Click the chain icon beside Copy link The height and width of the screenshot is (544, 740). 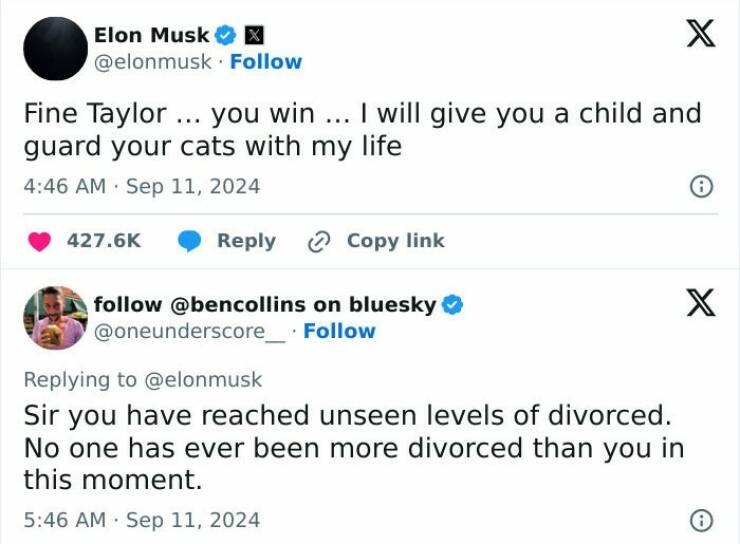tap(320, 241)
